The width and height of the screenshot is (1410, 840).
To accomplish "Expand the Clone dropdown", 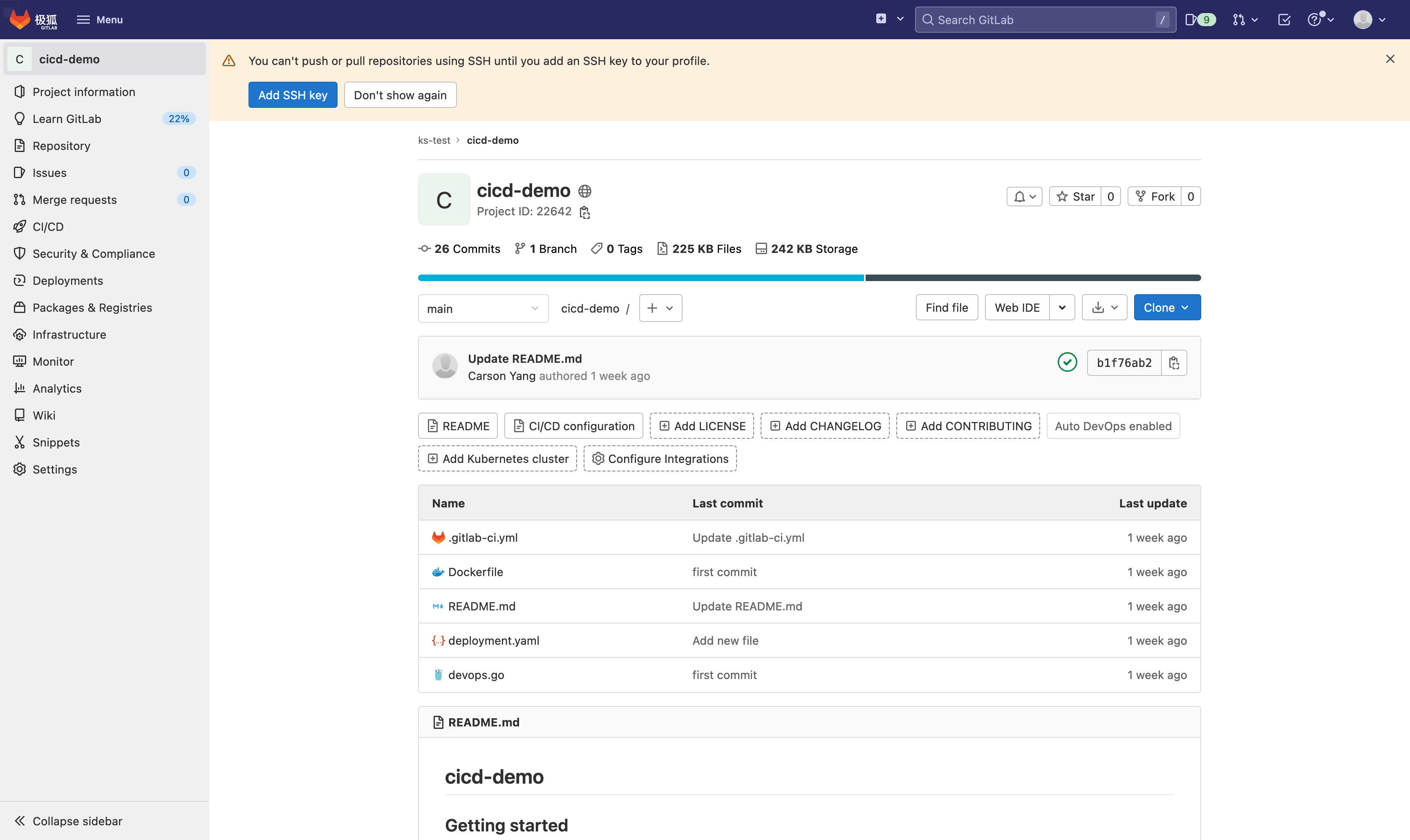I will 1166,307.
